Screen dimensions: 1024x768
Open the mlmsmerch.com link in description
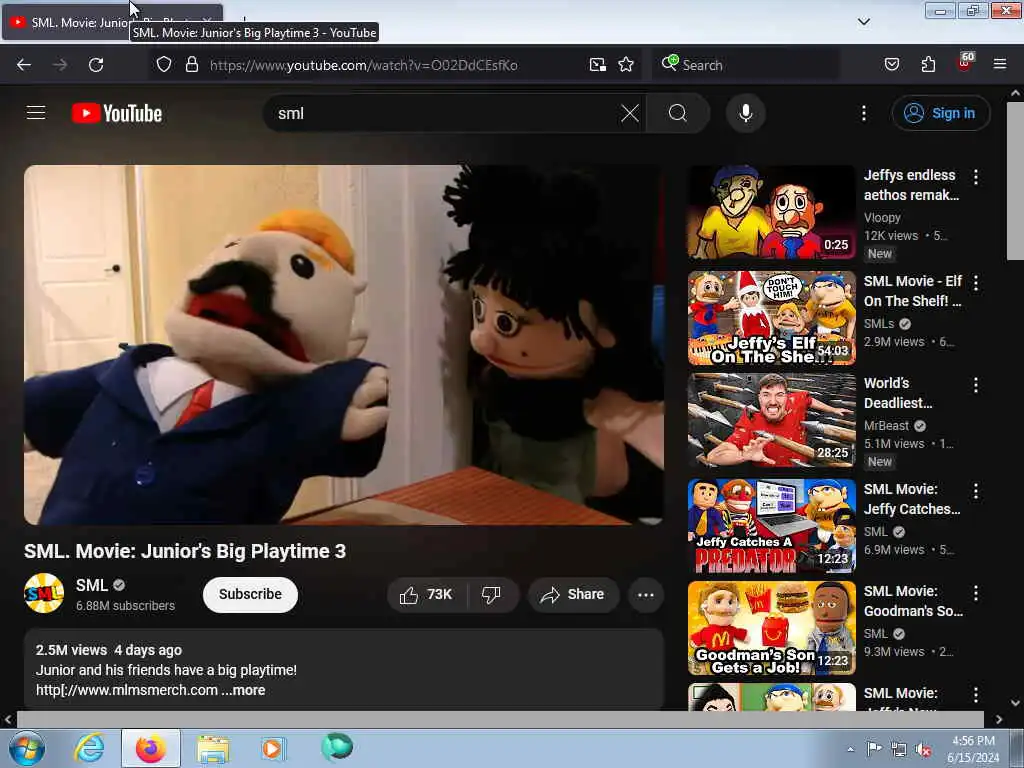coord(127,690)
